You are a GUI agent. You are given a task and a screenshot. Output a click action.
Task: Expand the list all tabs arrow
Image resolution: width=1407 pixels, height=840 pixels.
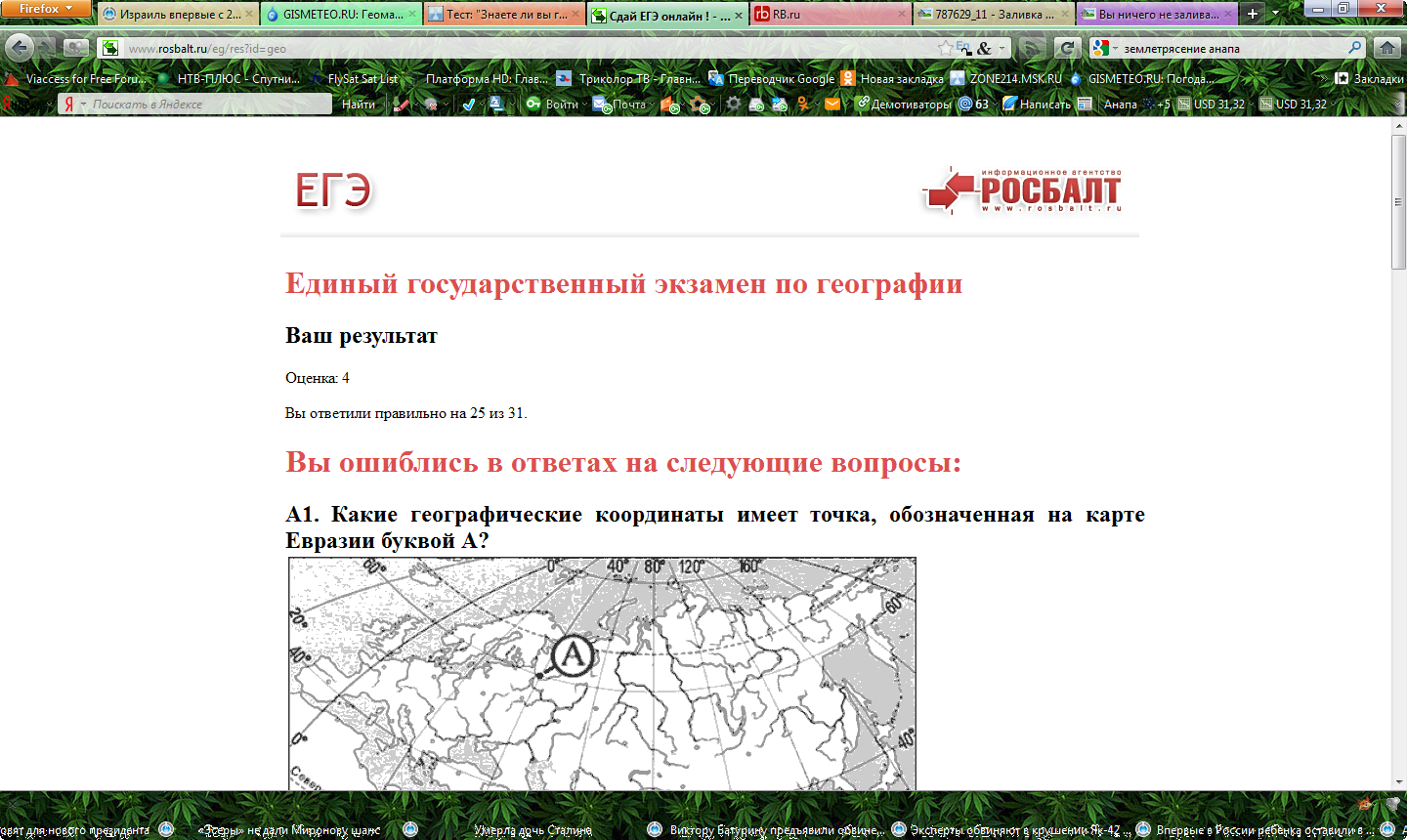[1276, 15]
